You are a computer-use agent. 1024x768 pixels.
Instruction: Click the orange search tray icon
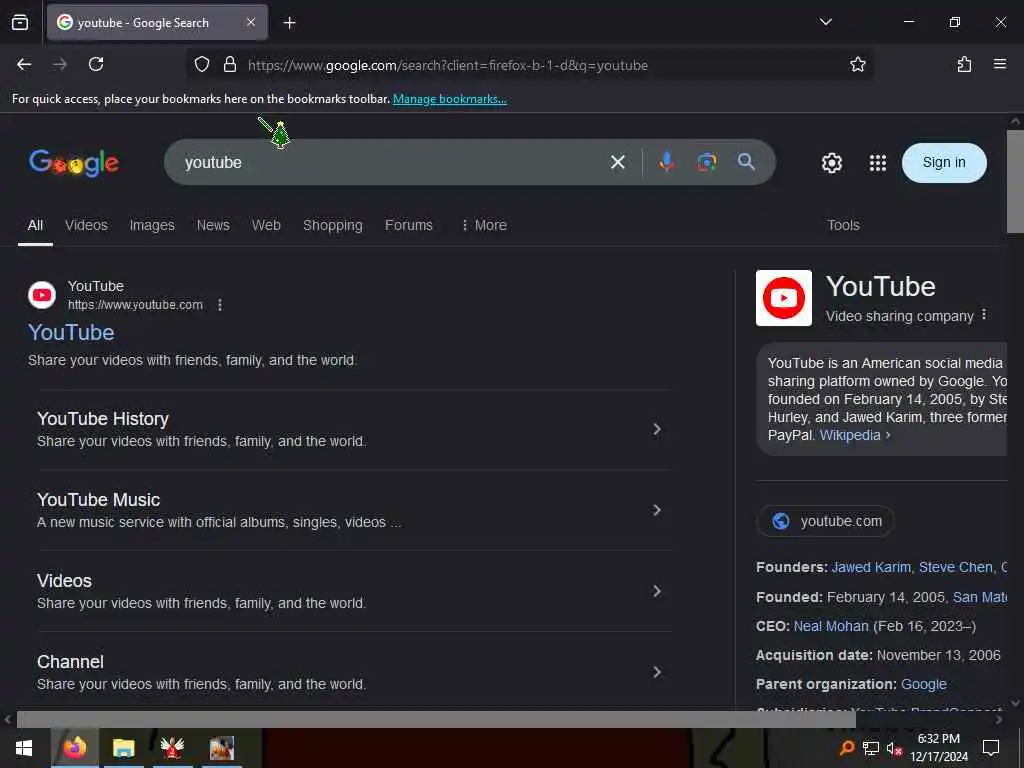(846, 748)
